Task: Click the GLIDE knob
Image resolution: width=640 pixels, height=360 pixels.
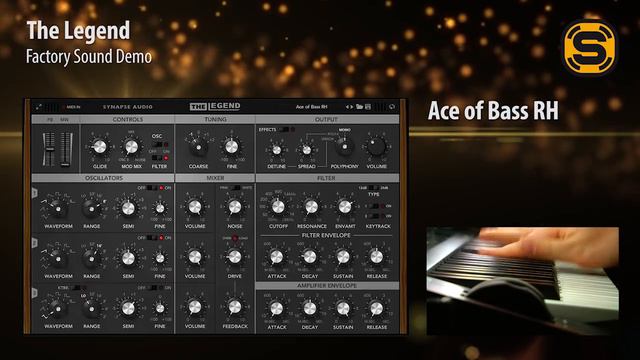Action: click(x=100, y=147)
